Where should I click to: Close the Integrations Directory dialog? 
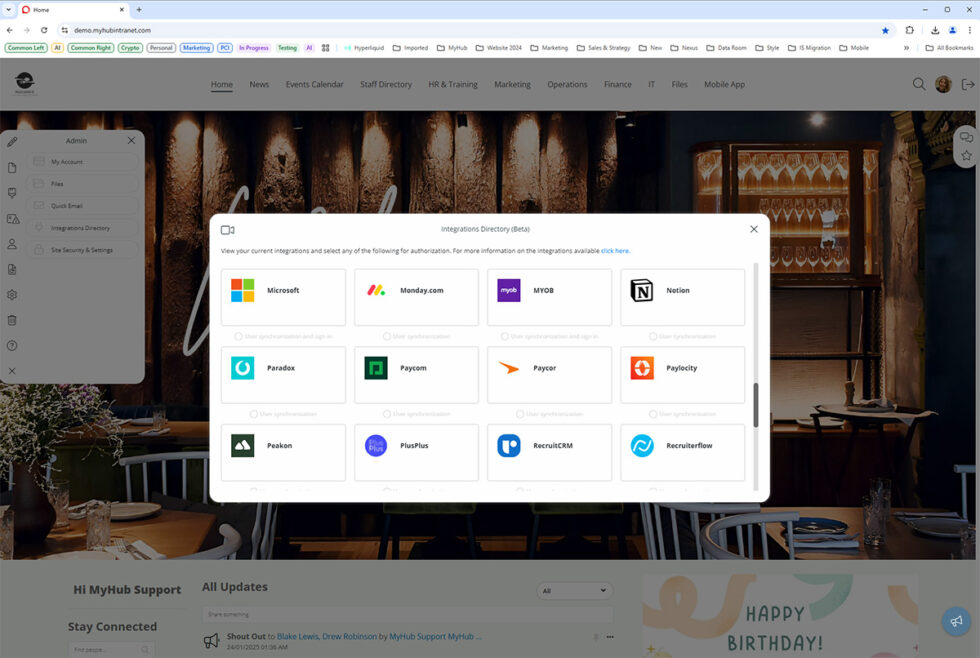point(753,229)
